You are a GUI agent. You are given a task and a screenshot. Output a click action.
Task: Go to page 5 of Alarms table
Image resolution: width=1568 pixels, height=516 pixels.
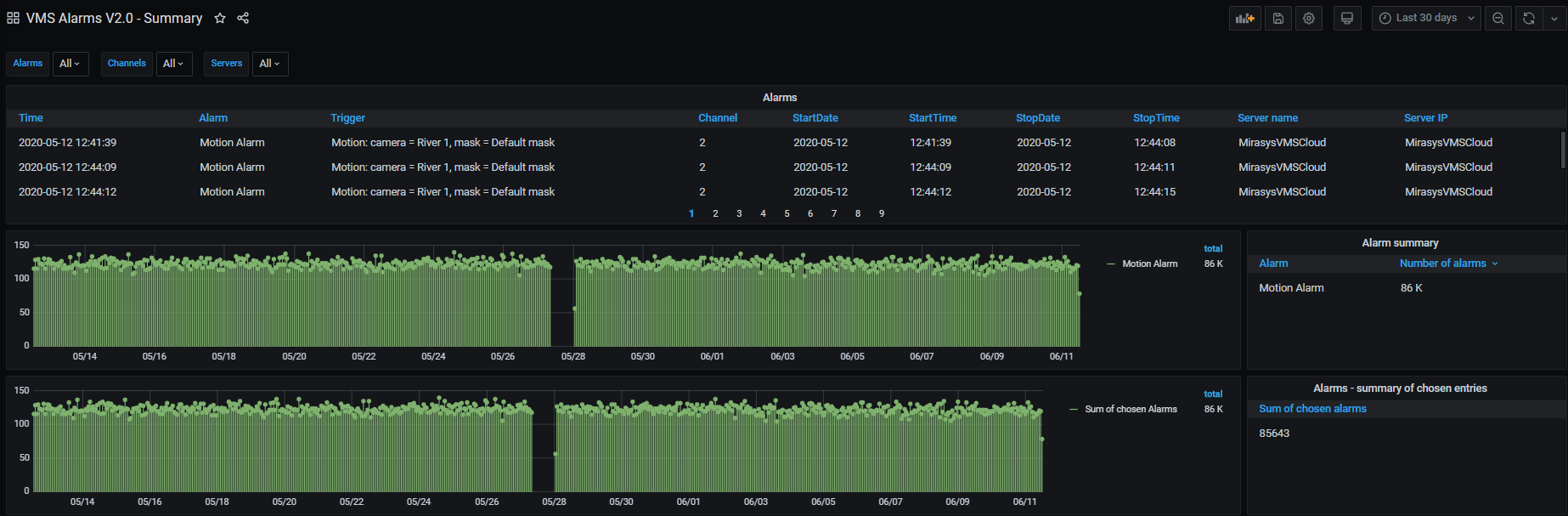787,213
